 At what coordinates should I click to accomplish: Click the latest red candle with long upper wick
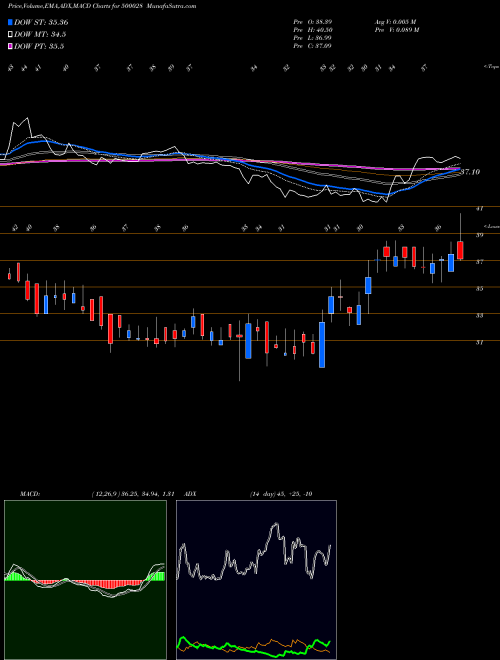click(460, 250)
